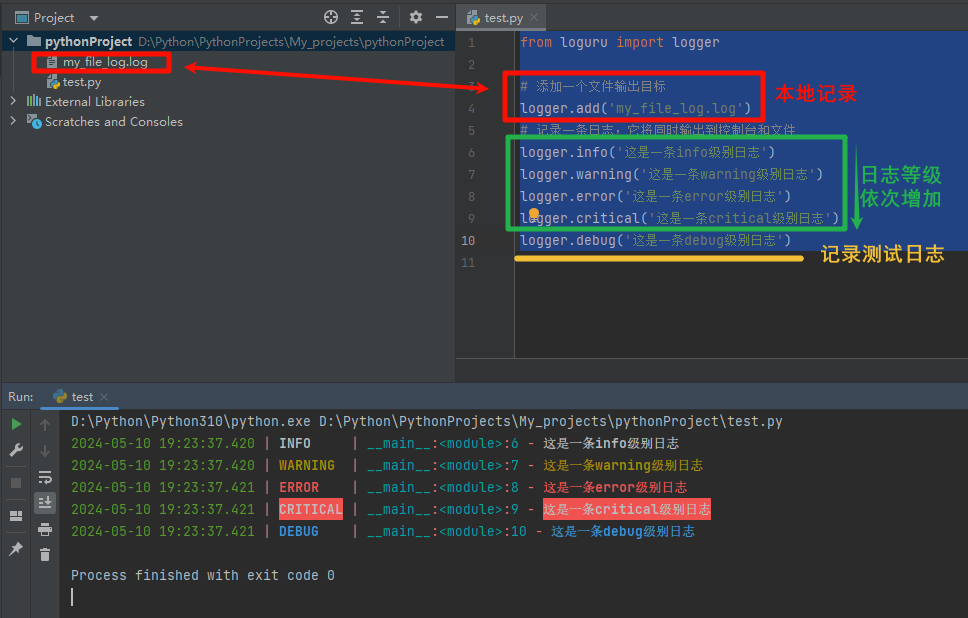The height and width of the screenshot is (618, 968).
Task: Toggle Soft-Wrap in console
Action: tap(45, 477)
